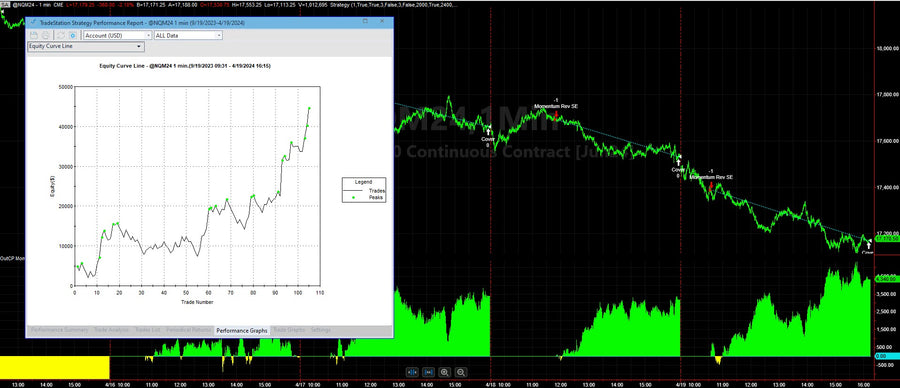Click the zoom in magnifier on chart
This screenshot has width=900, height=388.
445,372
